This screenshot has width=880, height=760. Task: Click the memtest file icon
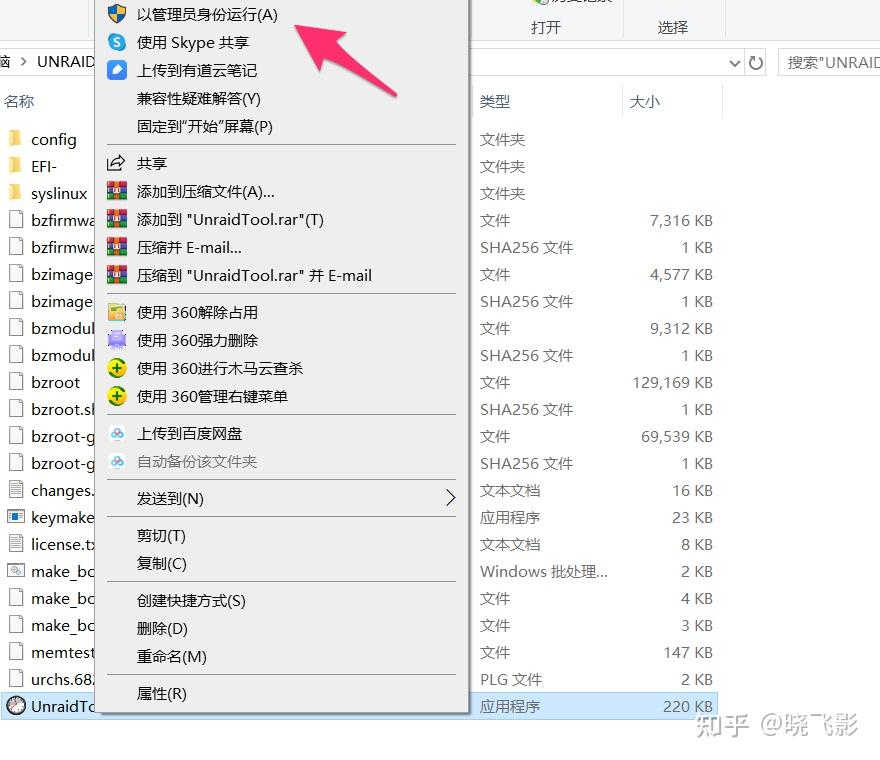tap(16, 652)
